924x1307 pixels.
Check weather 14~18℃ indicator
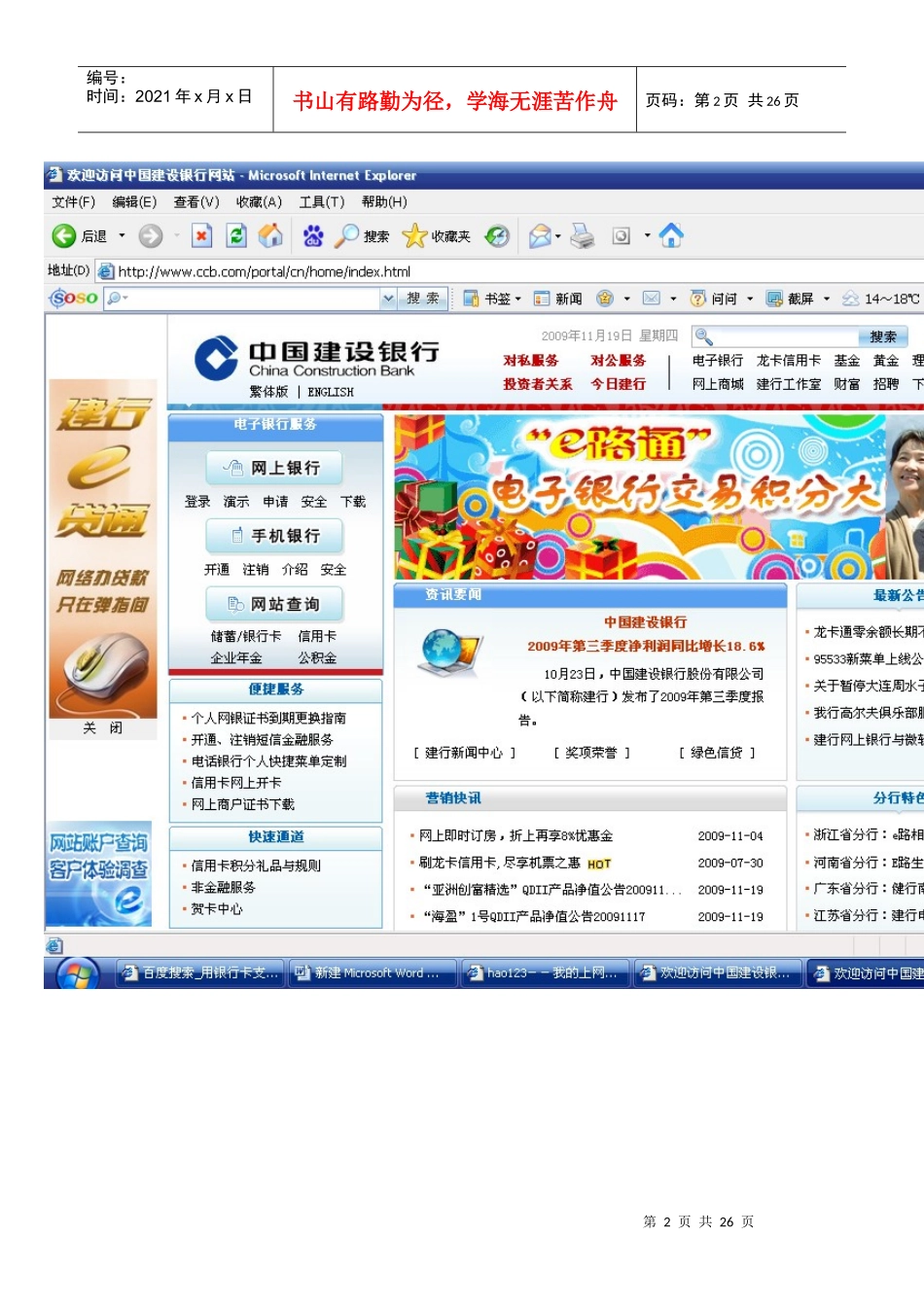click(x=880, y=299)
